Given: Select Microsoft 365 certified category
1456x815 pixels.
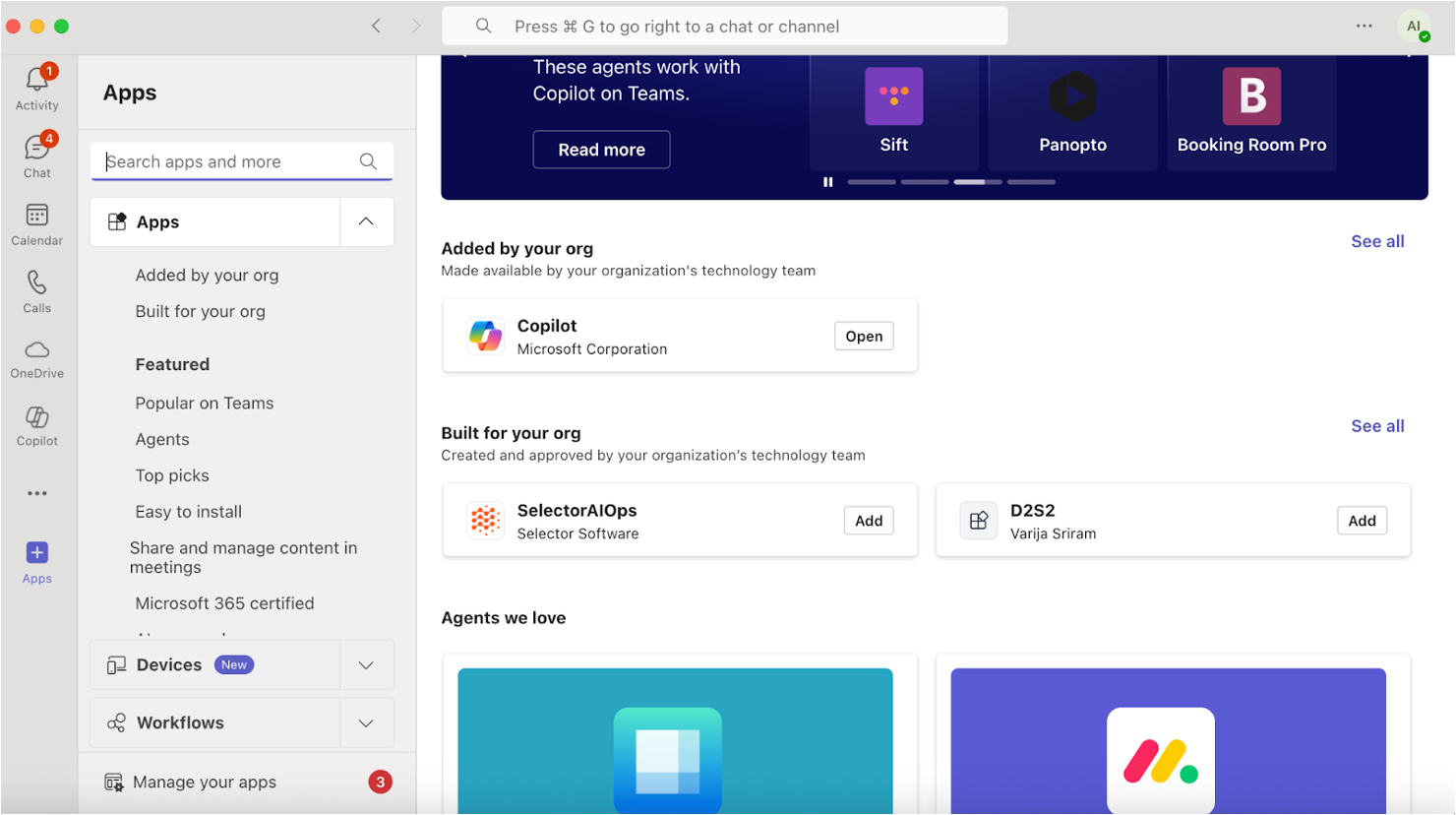Looking at the screenshot, I should tap(224, 603).
